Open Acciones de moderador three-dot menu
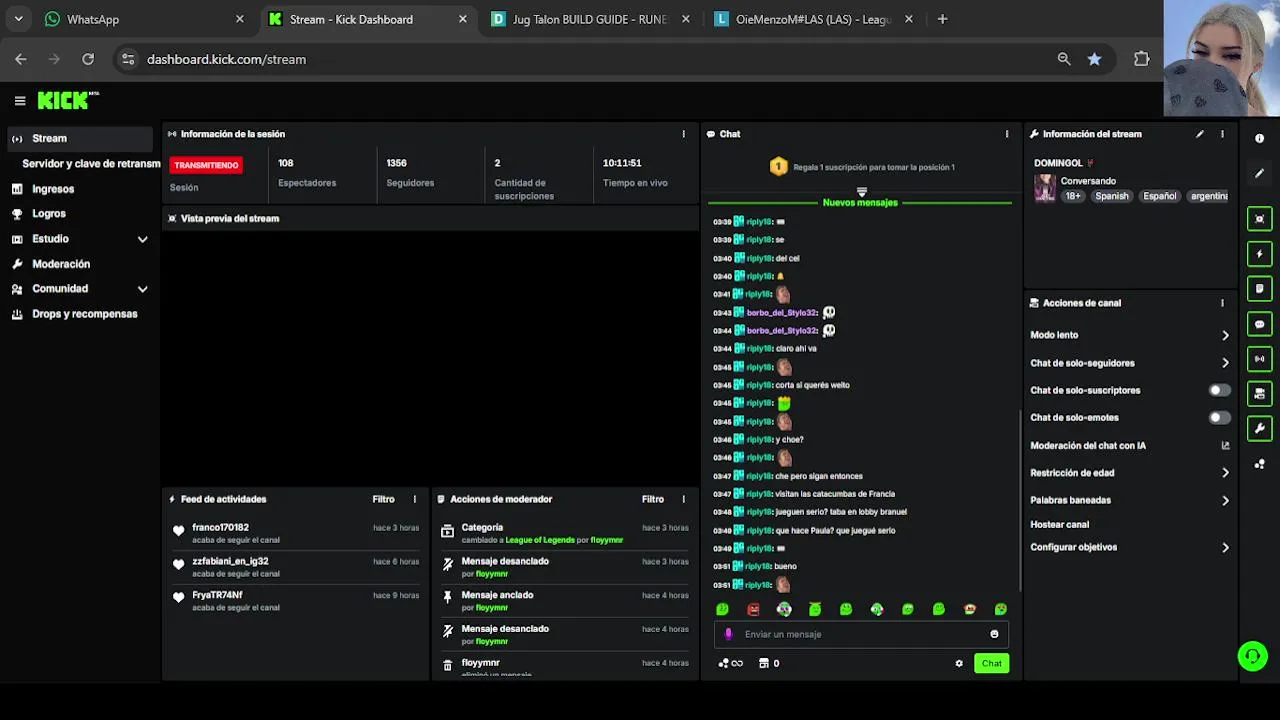The height and width of the screenshot is (720, 1280). pos(684,499)
